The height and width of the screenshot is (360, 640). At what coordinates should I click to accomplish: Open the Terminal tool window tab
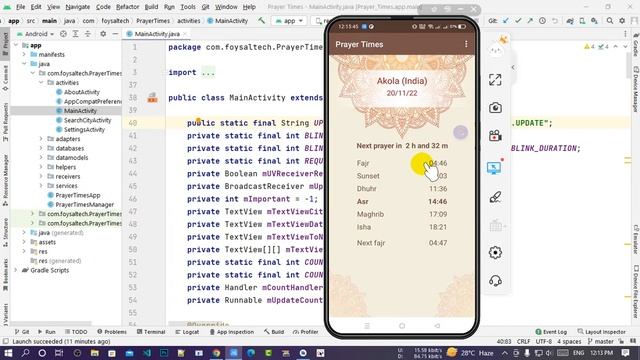click(151, 332)
